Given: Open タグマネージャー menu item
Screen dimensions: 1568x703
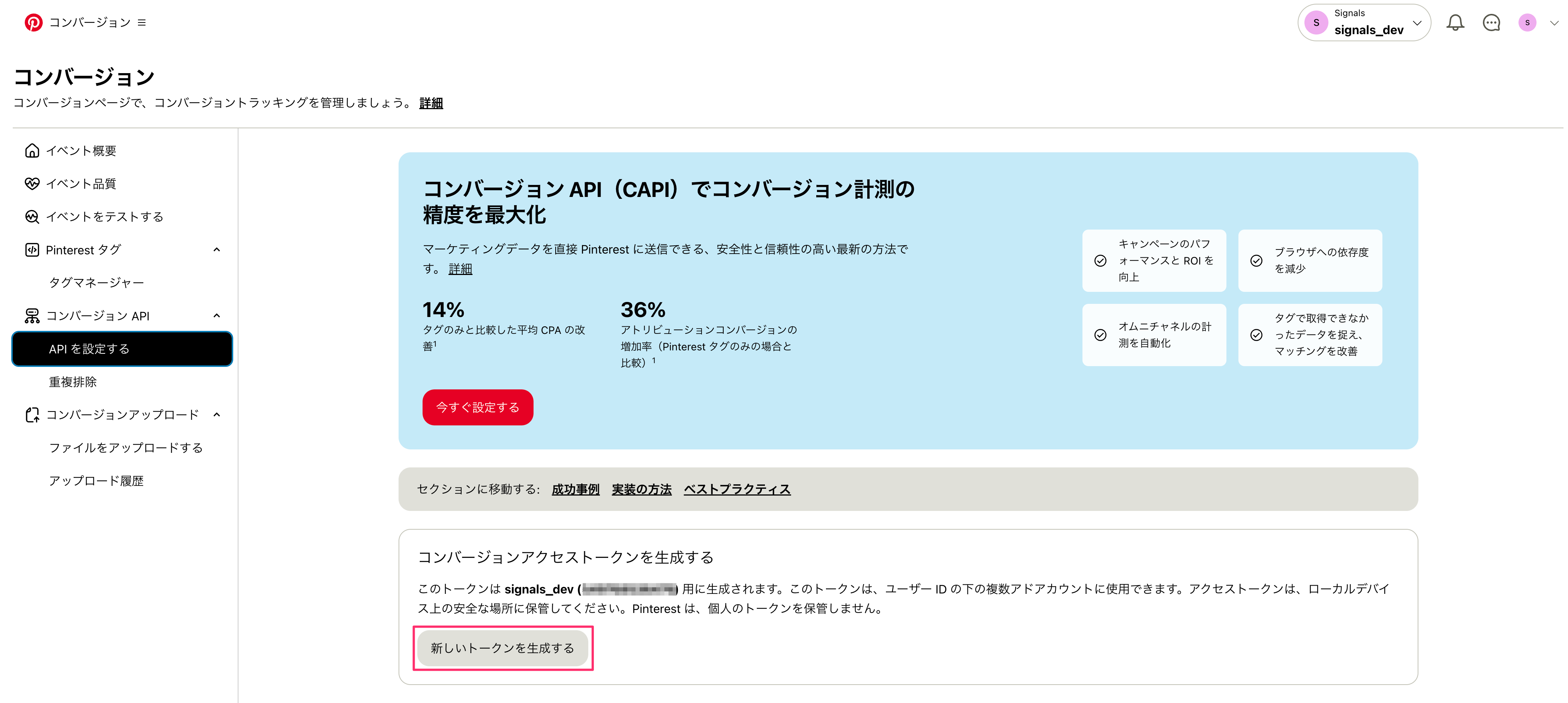Looking at the screenshot, I should pos(96,282).
